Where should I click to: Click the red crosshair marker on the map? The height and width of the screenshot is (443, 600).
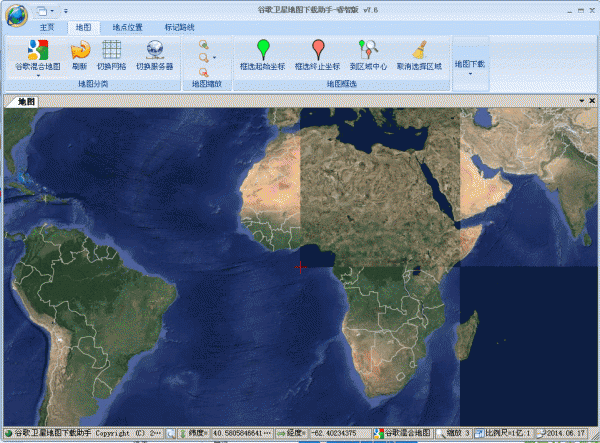pyautogui.click(x=300, y=267)
